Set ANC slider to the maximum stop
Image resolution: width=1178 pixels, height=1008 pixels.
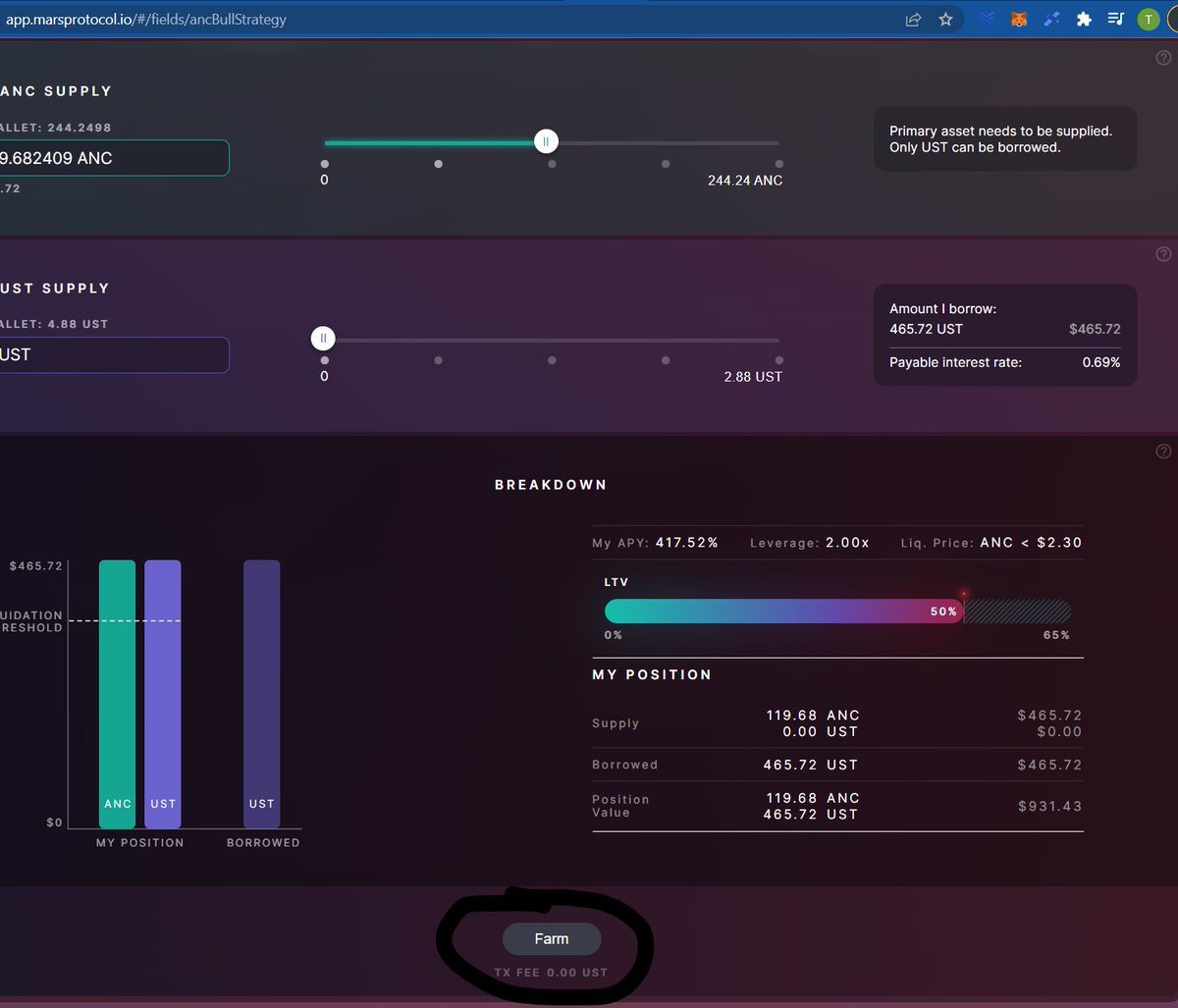[779, 164]
